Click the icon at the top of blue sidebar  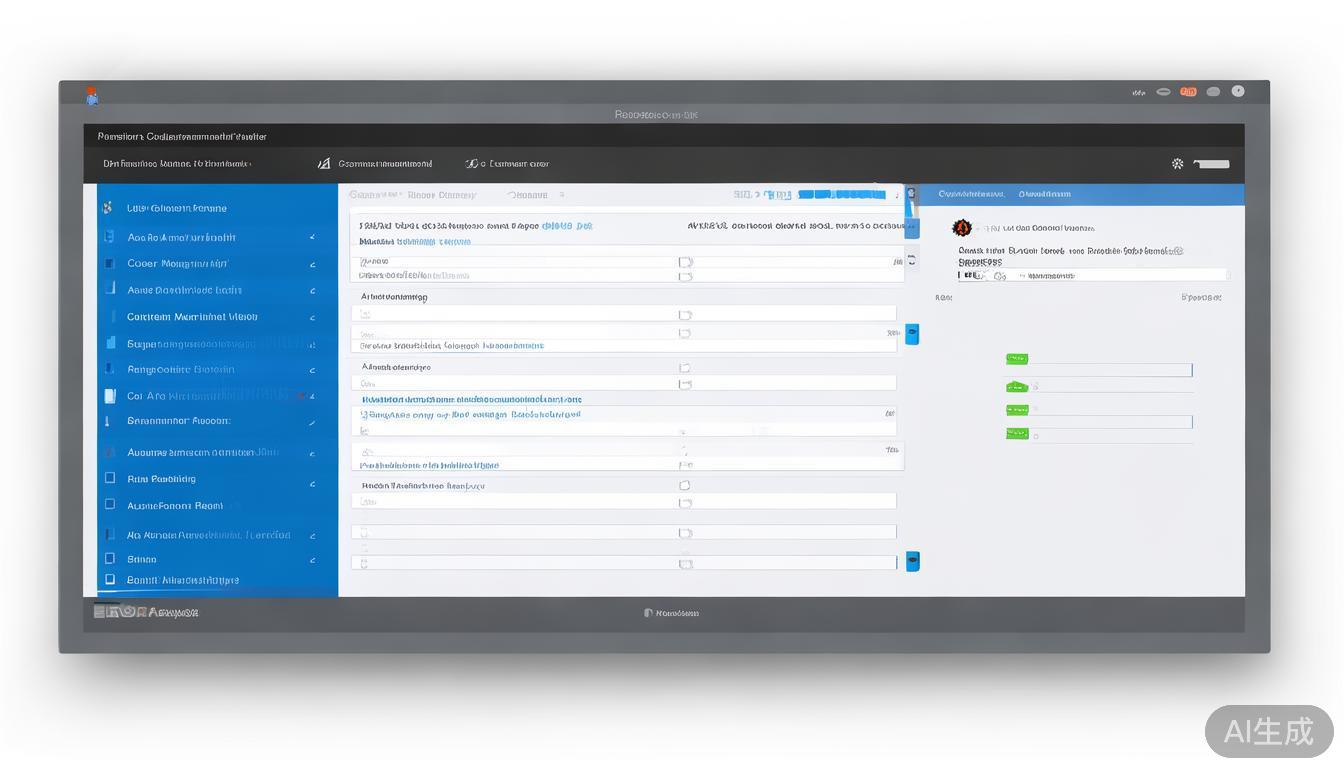tap(107, 208)
